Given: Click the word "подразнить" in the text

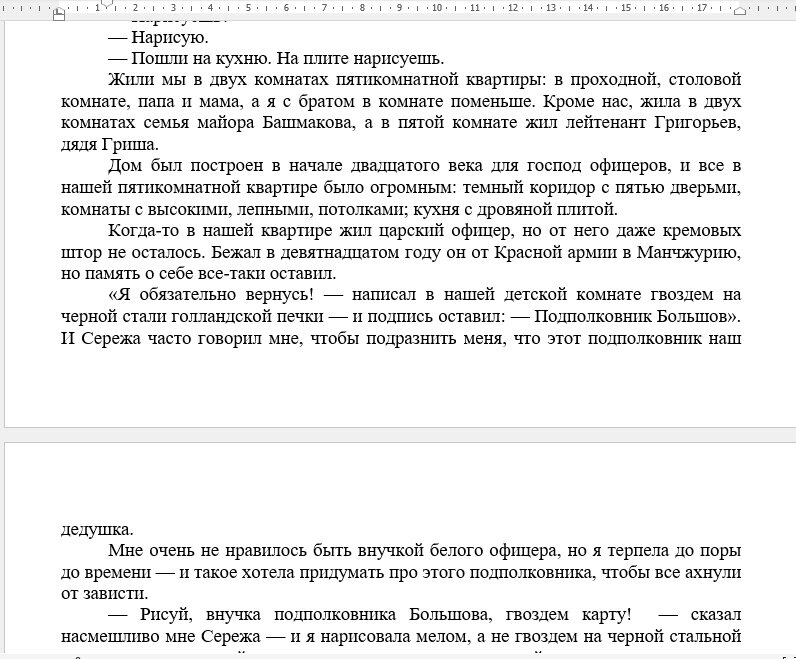Looking at the screenshot, I should pos(412,338).
